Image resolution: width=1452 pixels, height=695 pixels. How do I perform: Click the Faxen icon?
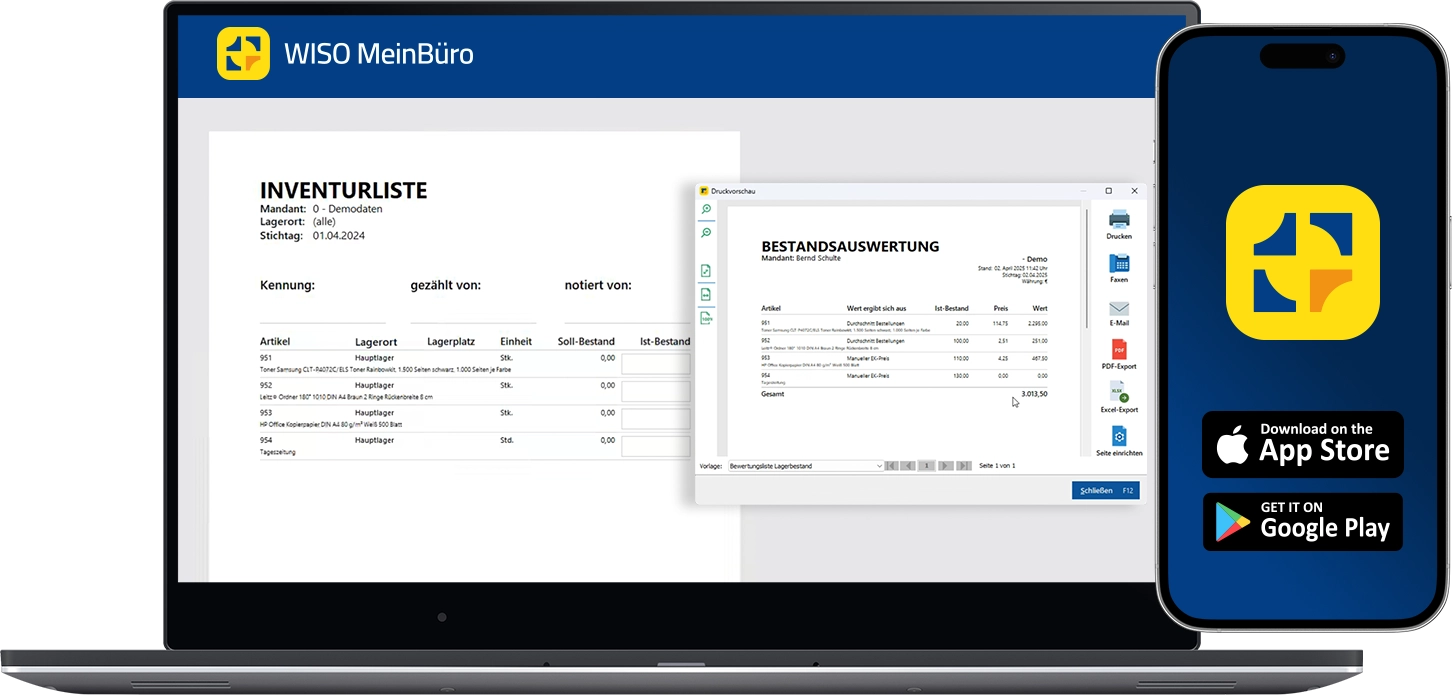(x=1119, y=263)
